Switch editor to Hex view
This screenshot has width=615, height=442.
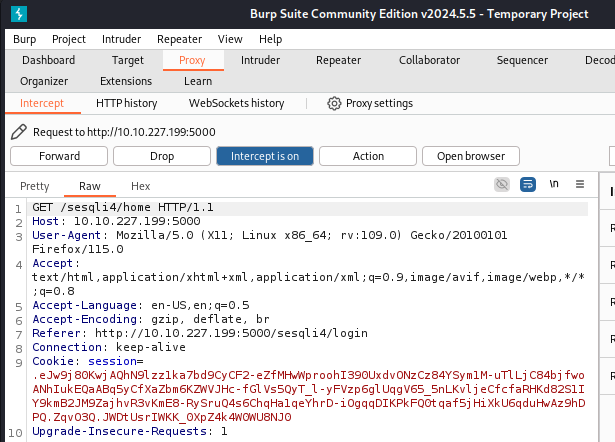140,186
